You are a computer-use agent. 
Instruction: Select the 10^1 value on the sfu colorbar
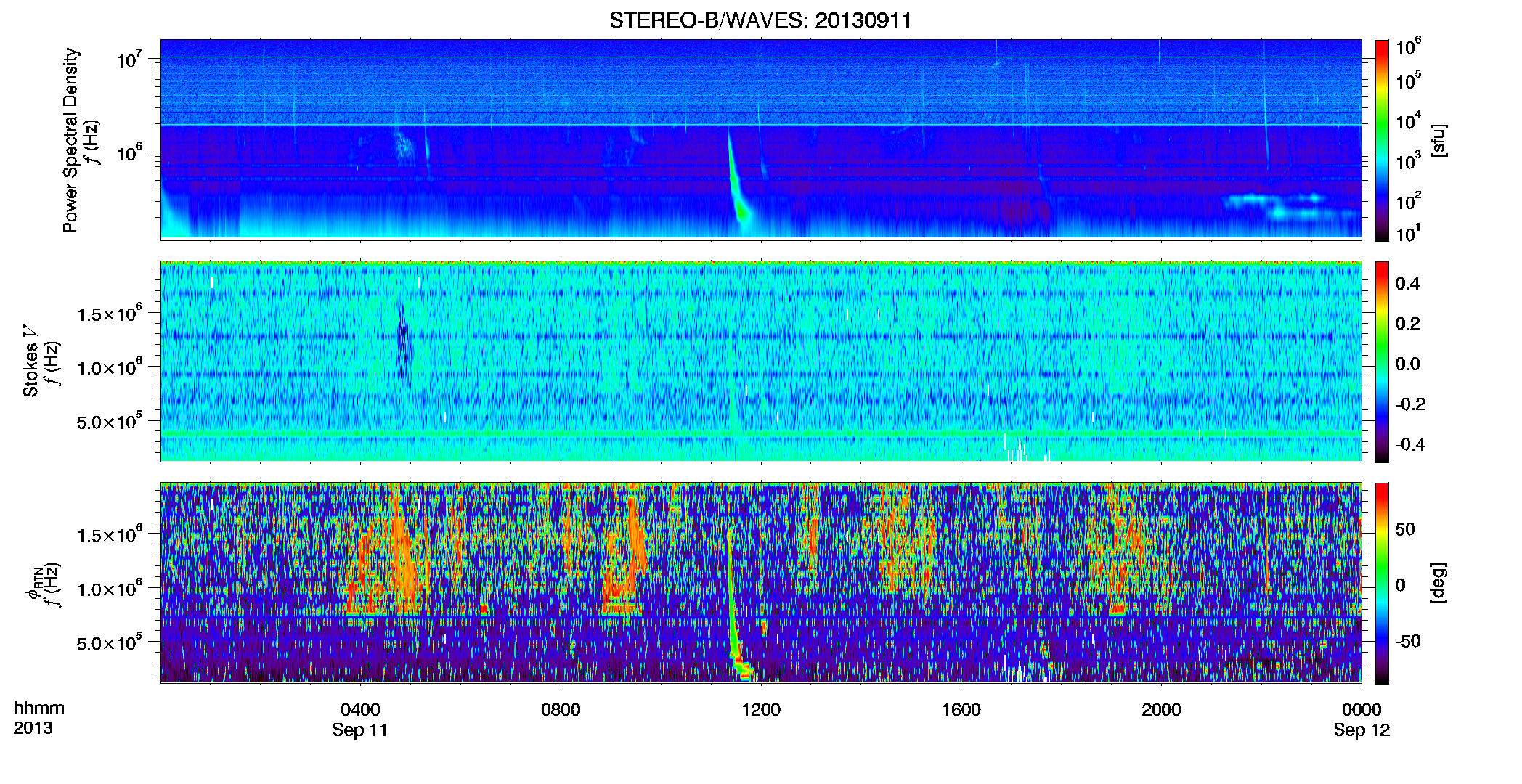tap(1409, 233)
